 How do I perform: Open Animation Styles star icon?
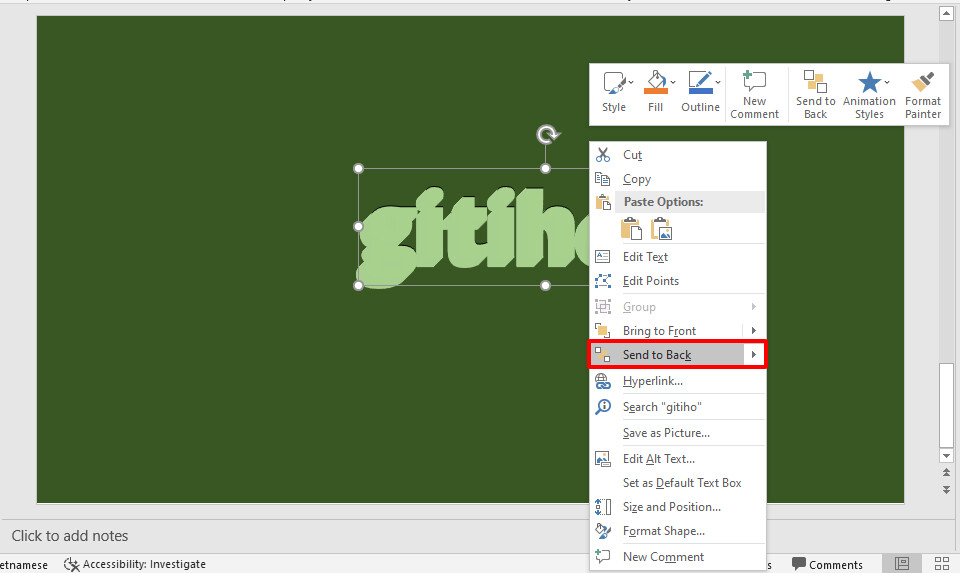coord(869,82)
